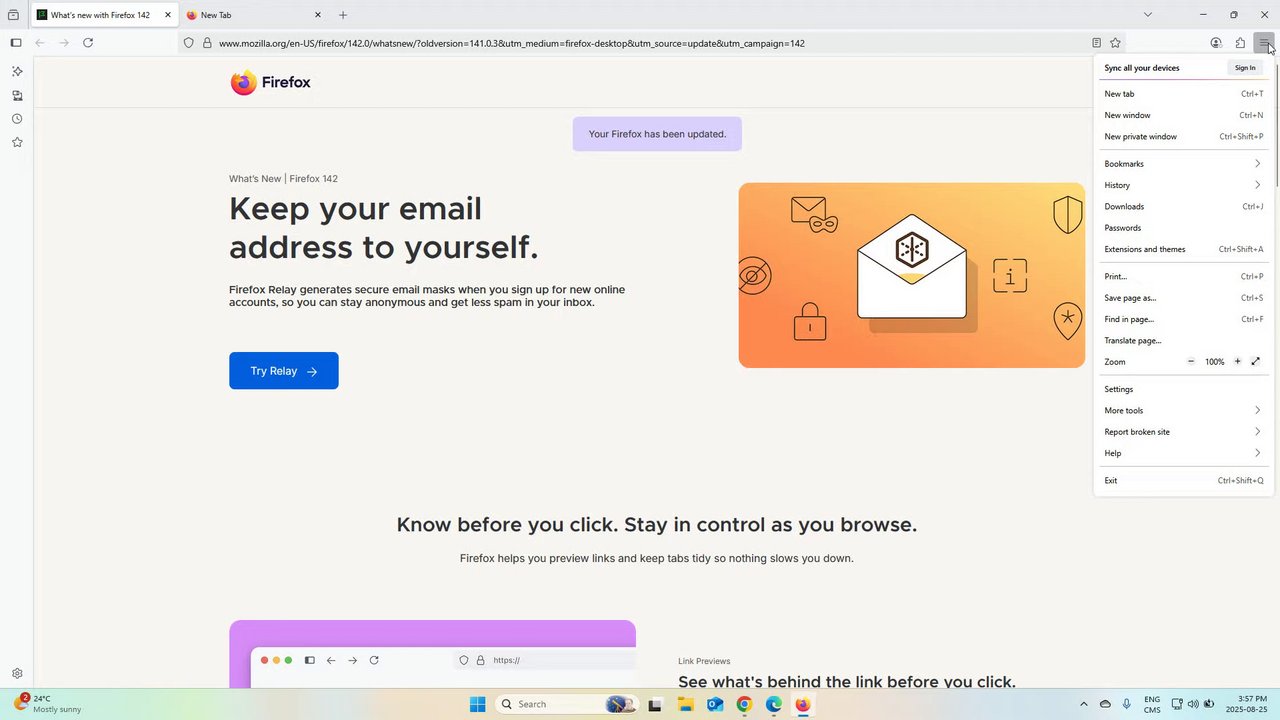
Task: Expand the More tools submenu
Action: pyautogui.click(x=1183, y=411)
